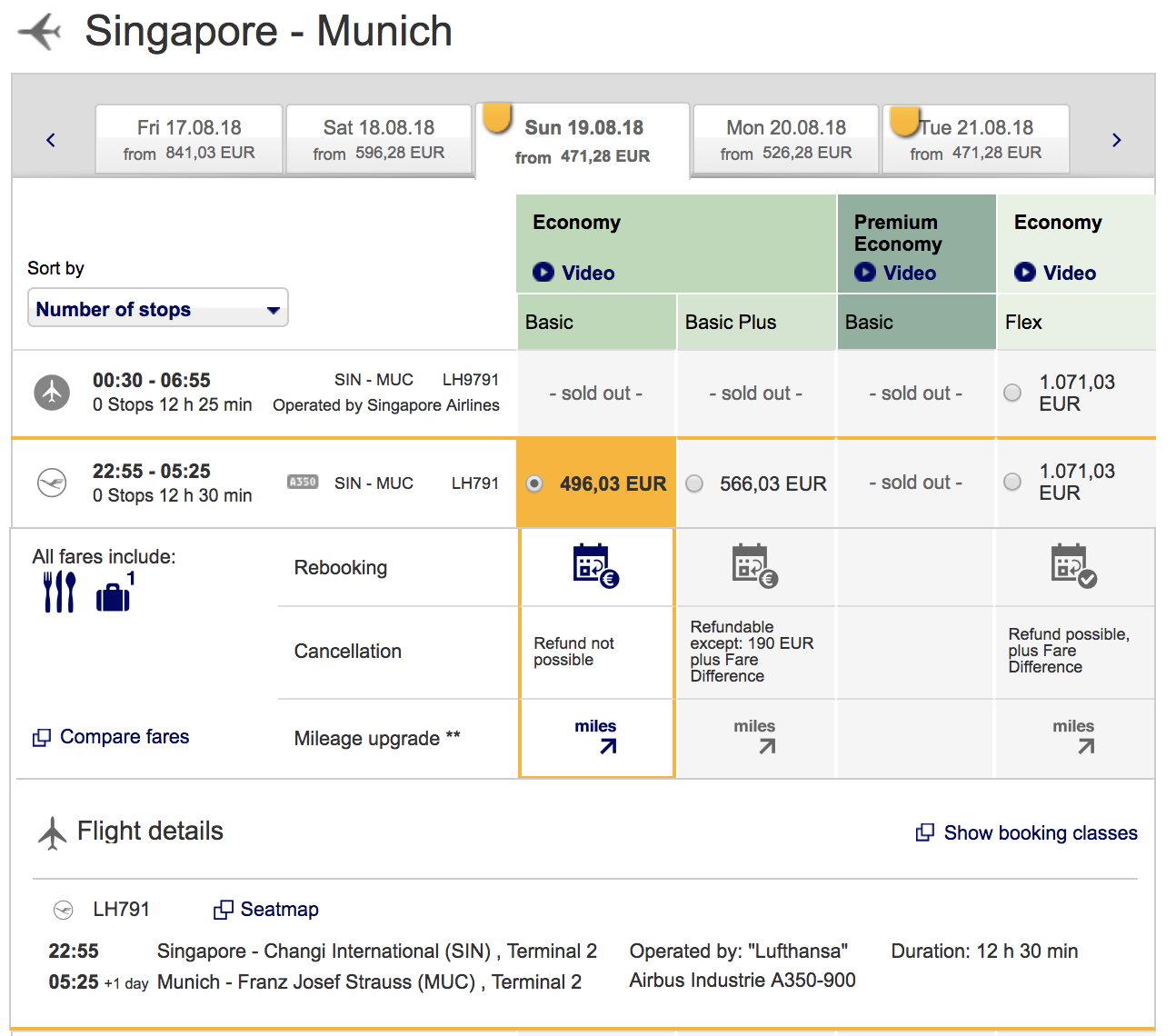
Task: Open Flex fare miles upgrade link
Action: 1074,737
